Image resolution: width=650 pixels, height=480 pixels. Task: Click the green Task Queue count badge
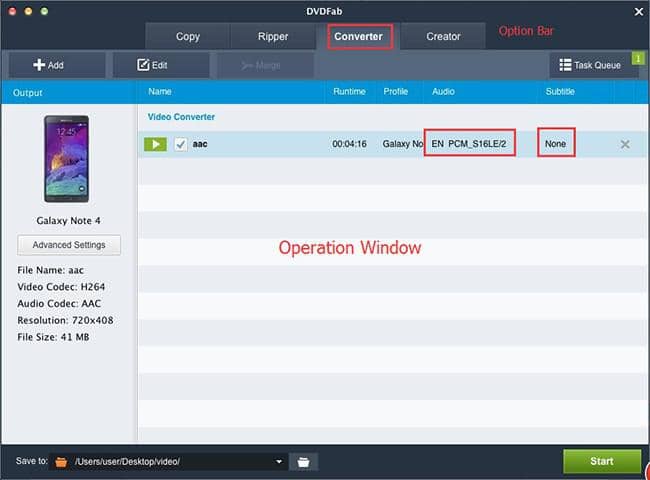[x=638, y=58]
